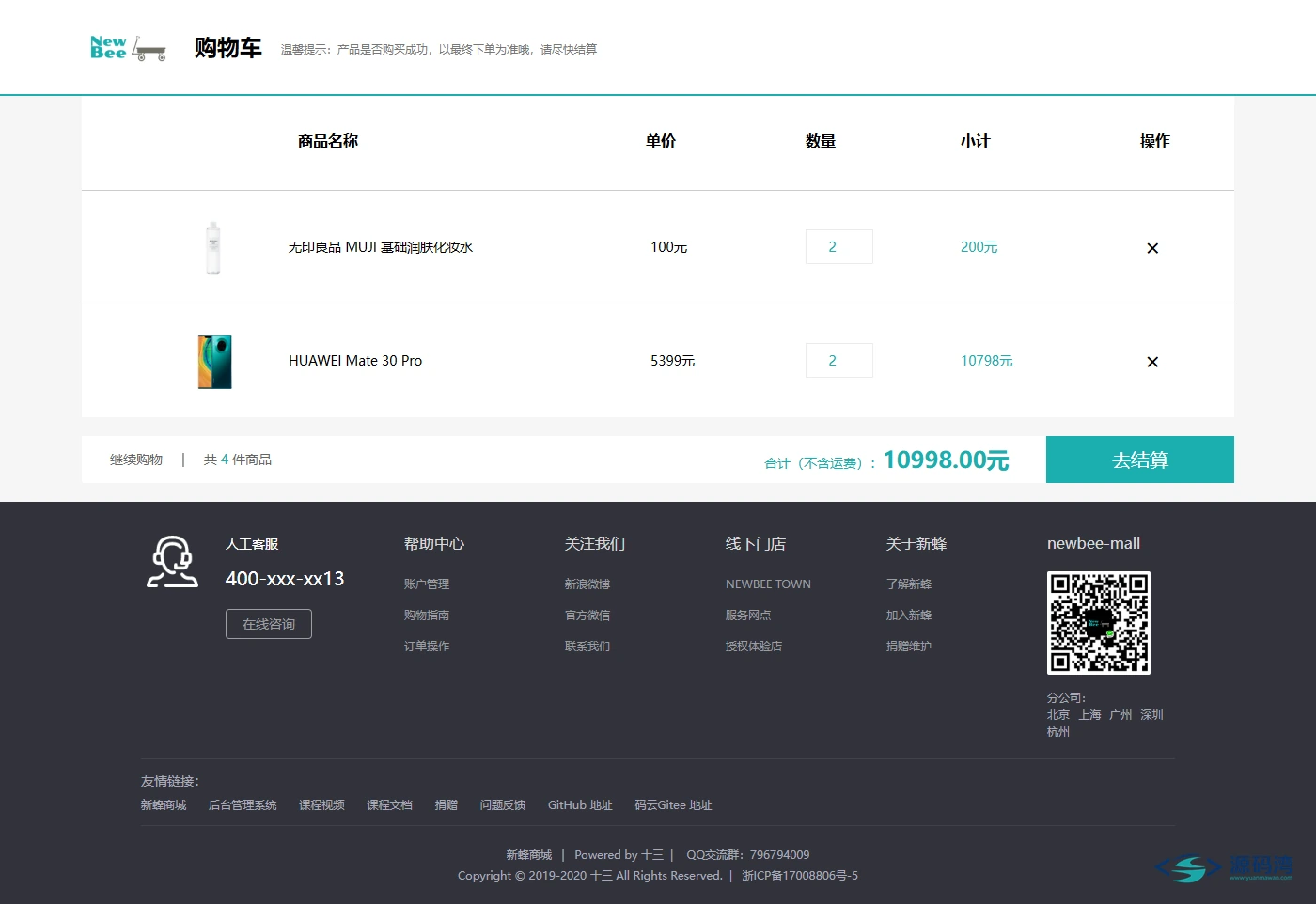Click 服务网点 link
Viewport: 1316px width, 904px height.
(x=748, y=616)
